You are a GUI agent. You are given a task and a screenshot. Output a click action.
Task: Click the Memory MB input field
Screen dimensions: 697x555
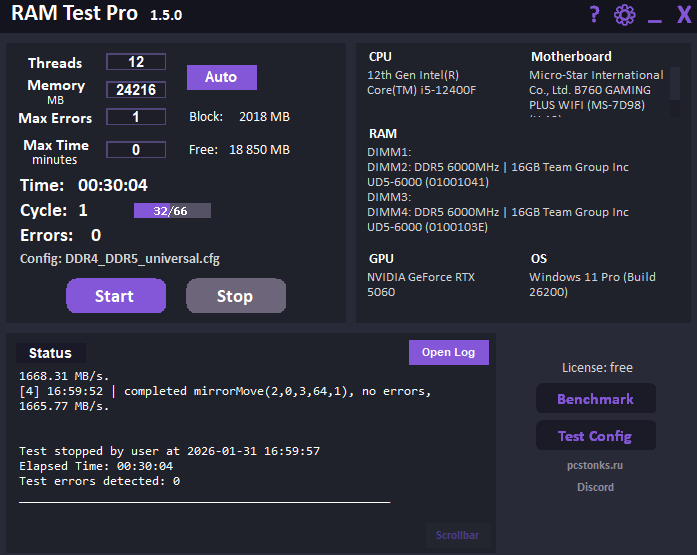(136, 90)
